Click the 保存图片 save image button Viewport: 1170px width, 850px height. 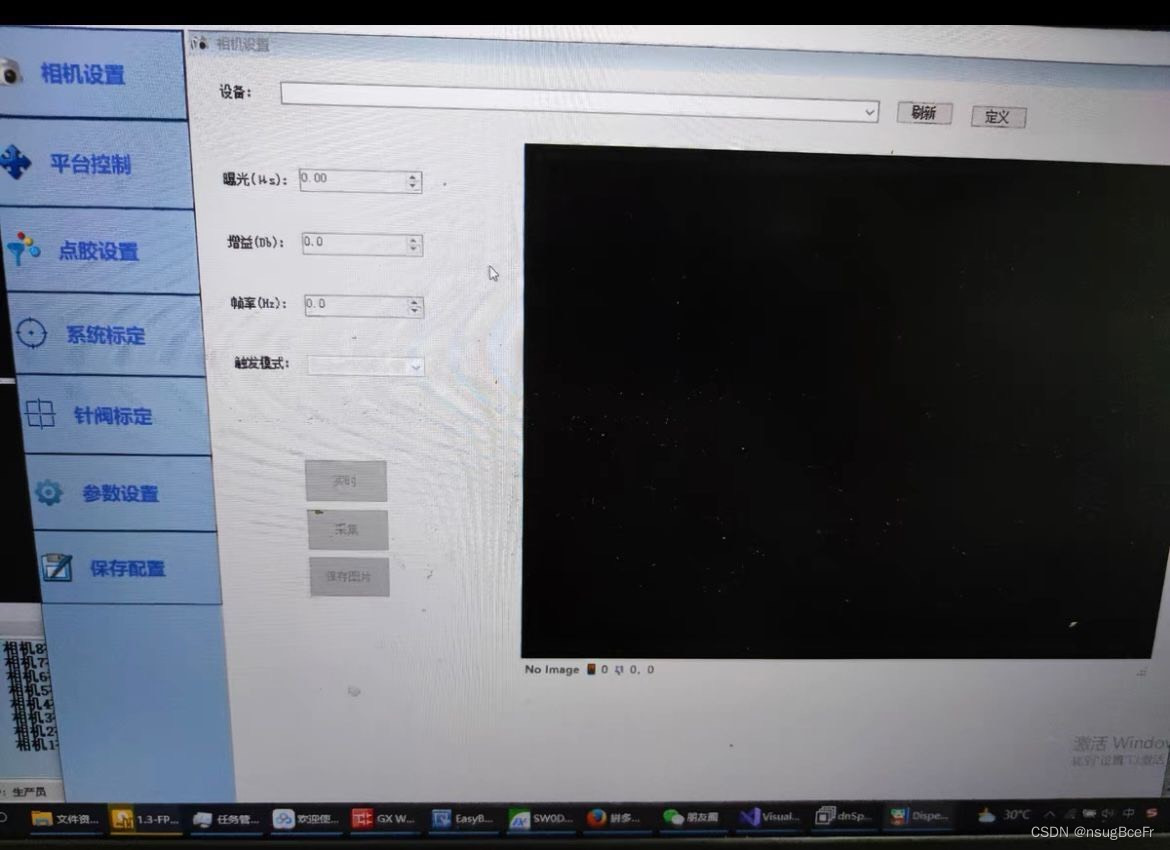point(348,576)
